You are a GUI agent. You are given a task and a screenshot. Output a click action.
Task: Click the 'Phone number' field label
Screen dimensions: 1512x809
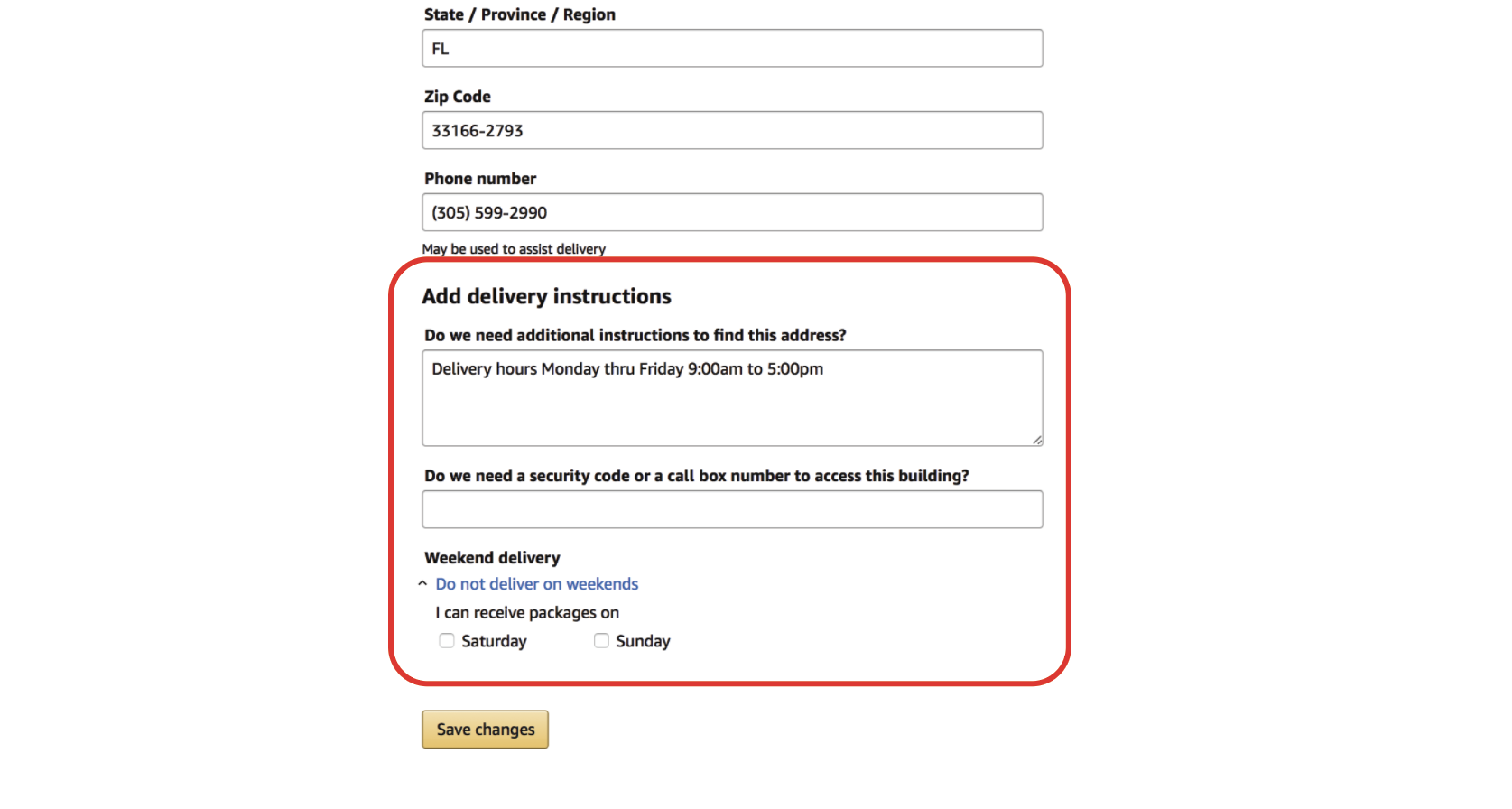pyautogui.click(x=480, y=179)
